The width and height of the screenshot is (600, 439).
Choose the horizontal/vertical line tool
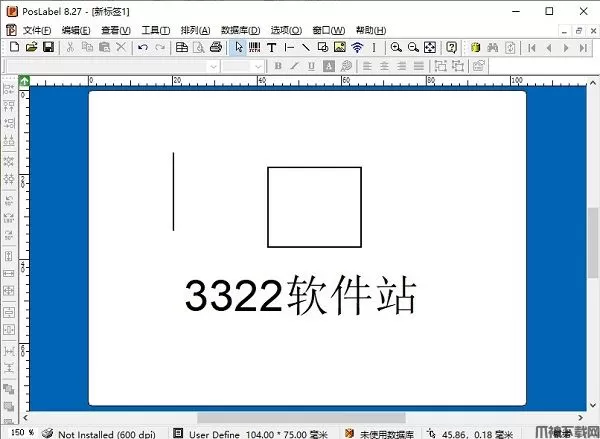(x=289, y=47)
